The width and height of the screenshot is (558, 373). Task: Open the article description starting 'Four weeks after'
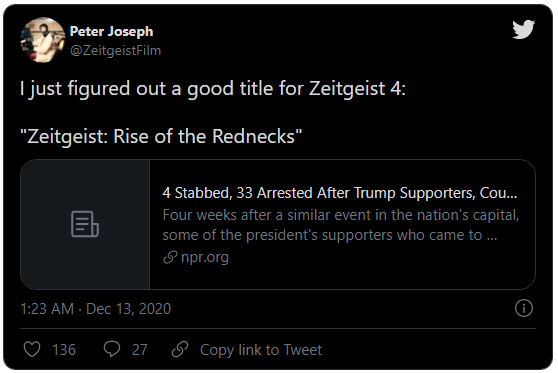(x=341, y=225)
